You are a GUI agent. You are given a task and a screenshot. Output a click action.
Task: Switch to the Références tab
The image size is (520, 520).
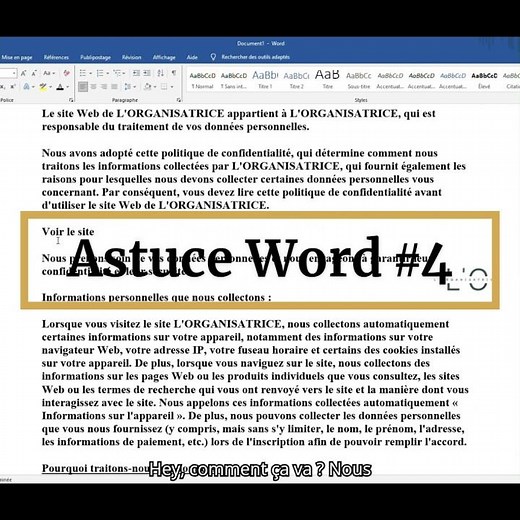56,57
